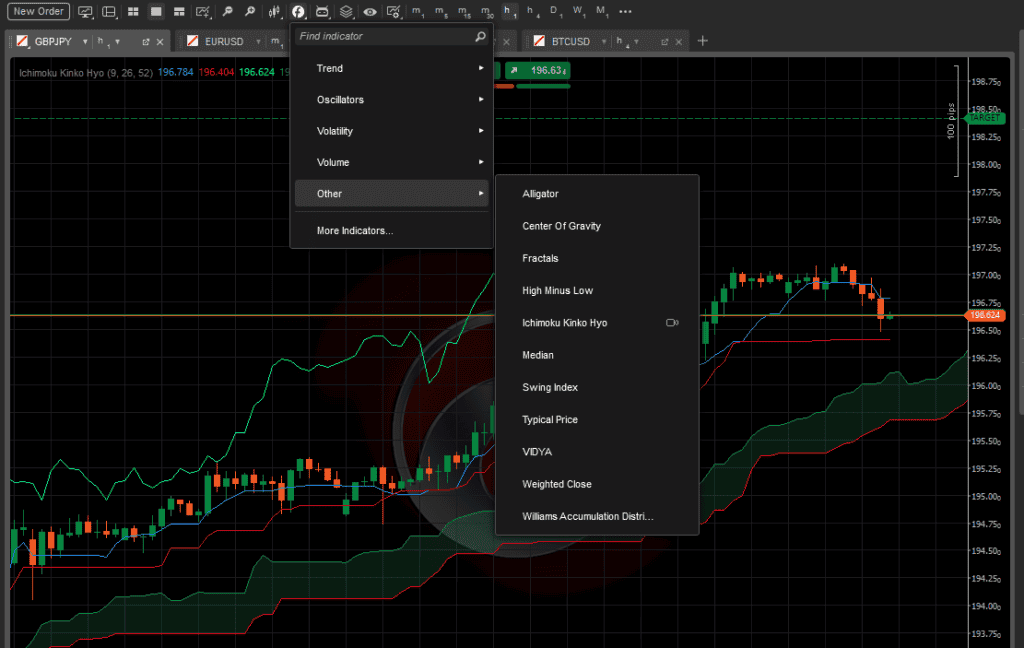Select the h4 timeframe in toolbar
Image resolution: width=1024 pixels, height=648 pixels.
coord(533,11)
